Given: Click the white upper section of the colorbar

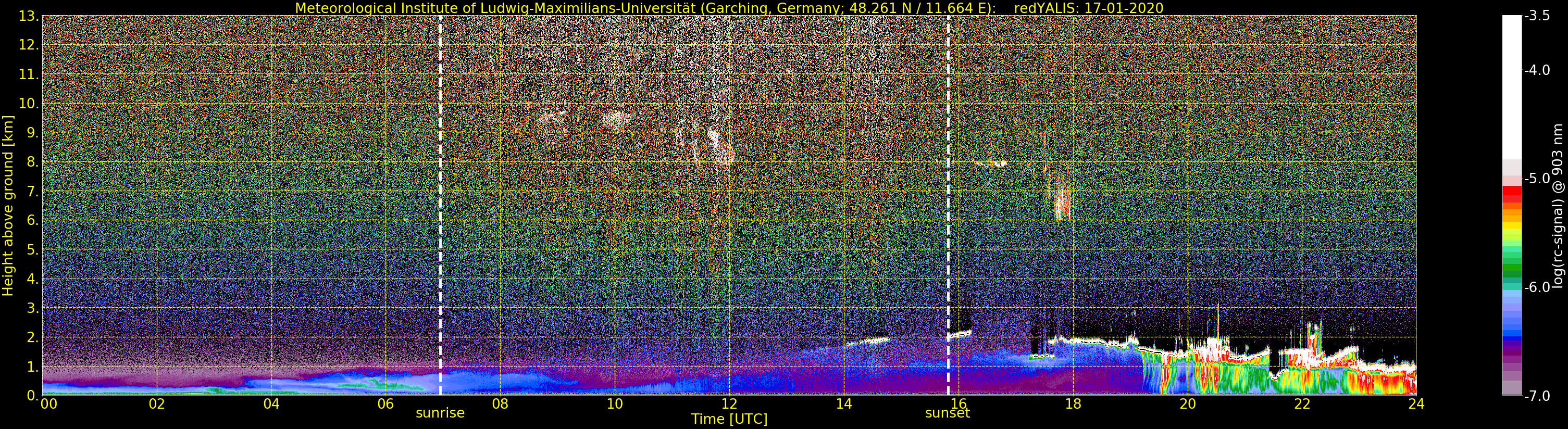Looking at the screenshot, I should (1511, 87).
